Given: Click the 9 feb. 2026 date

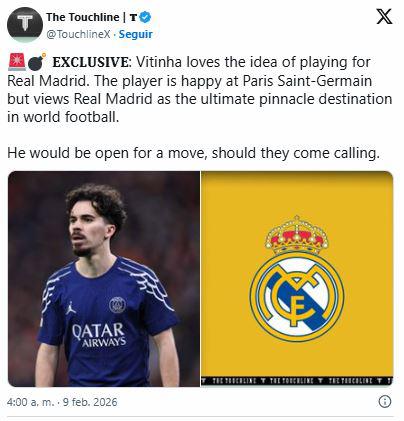Looking at the screenshot, I should 90,402.
